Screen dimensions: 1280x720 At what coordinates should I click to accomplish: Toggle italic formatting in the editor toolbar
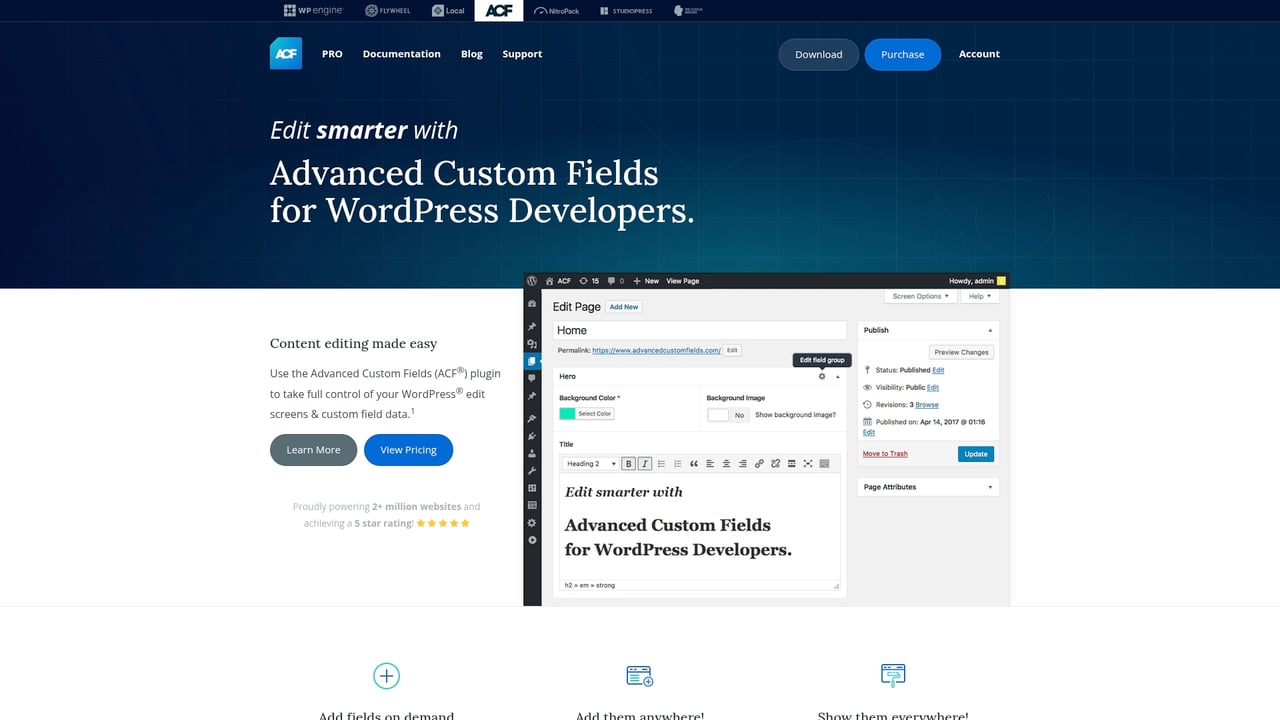click(x=644, y=463)
